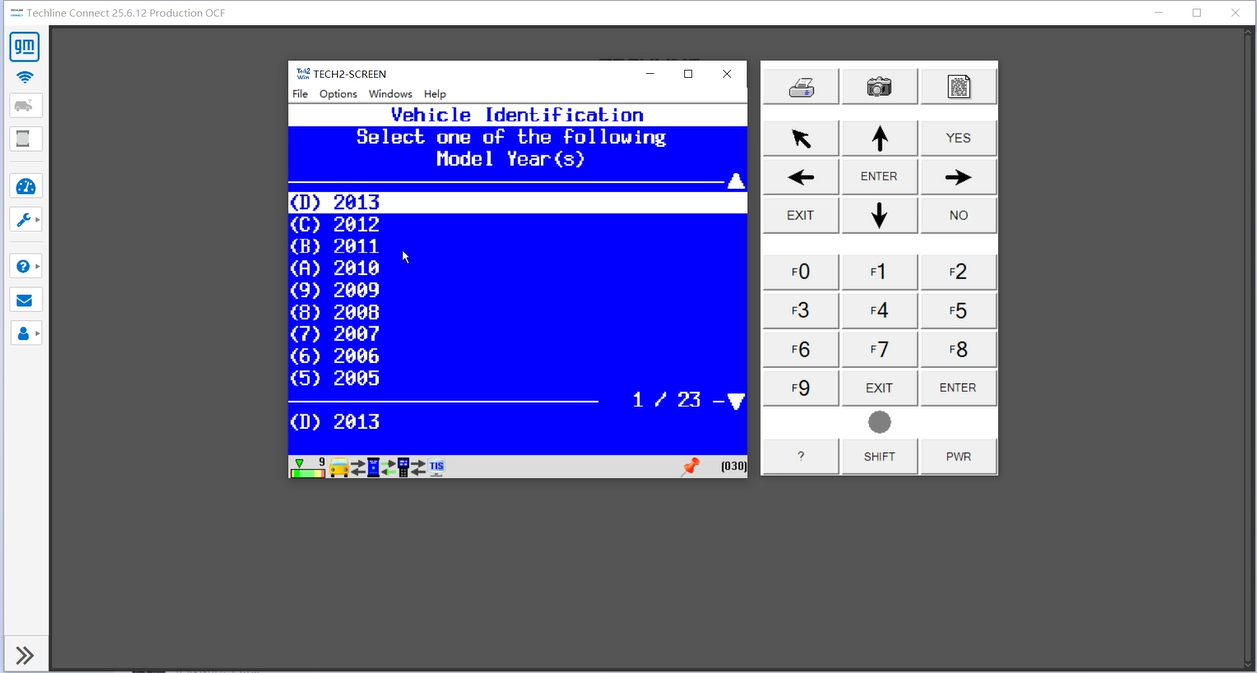Click the signal strength meter in status bar
Viewport: 1257px width, 673px height.
point(307,467)
